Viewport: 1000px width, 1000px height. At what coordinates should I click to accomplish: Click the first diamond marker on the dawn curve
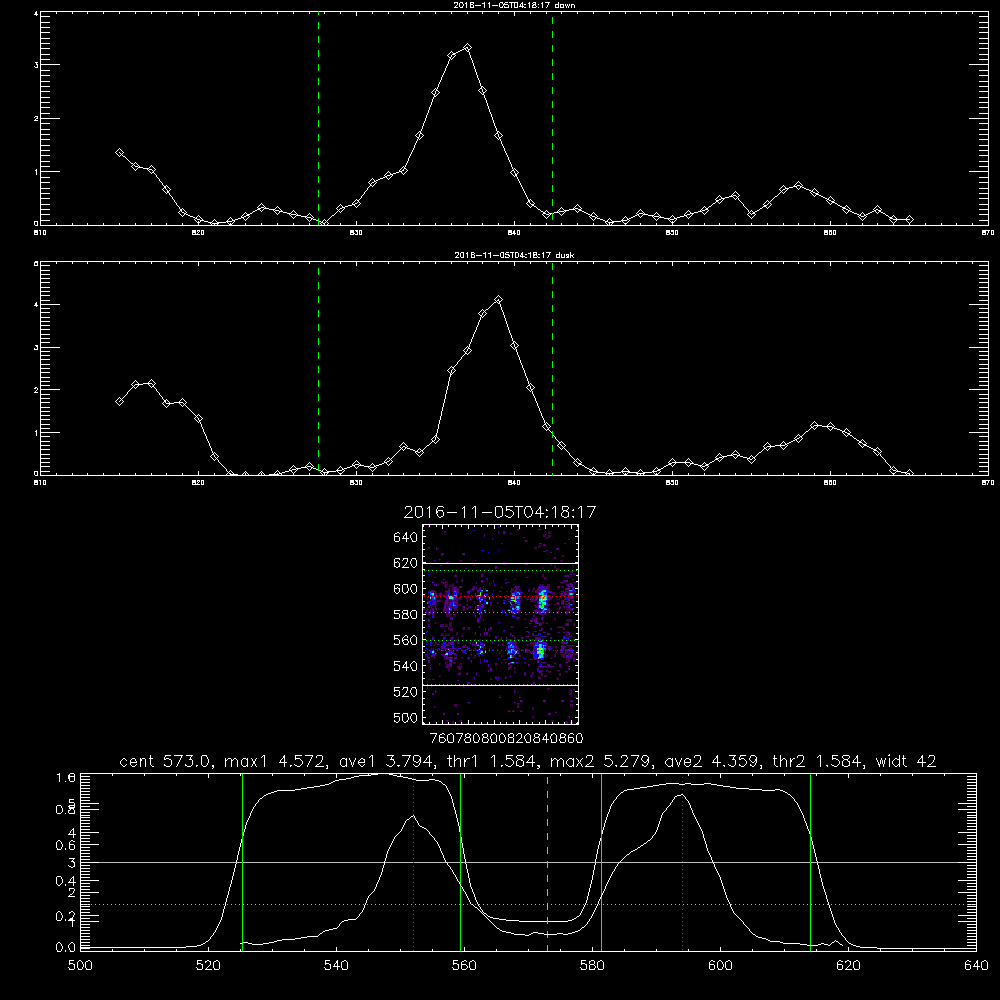click(x=119, y=153)
